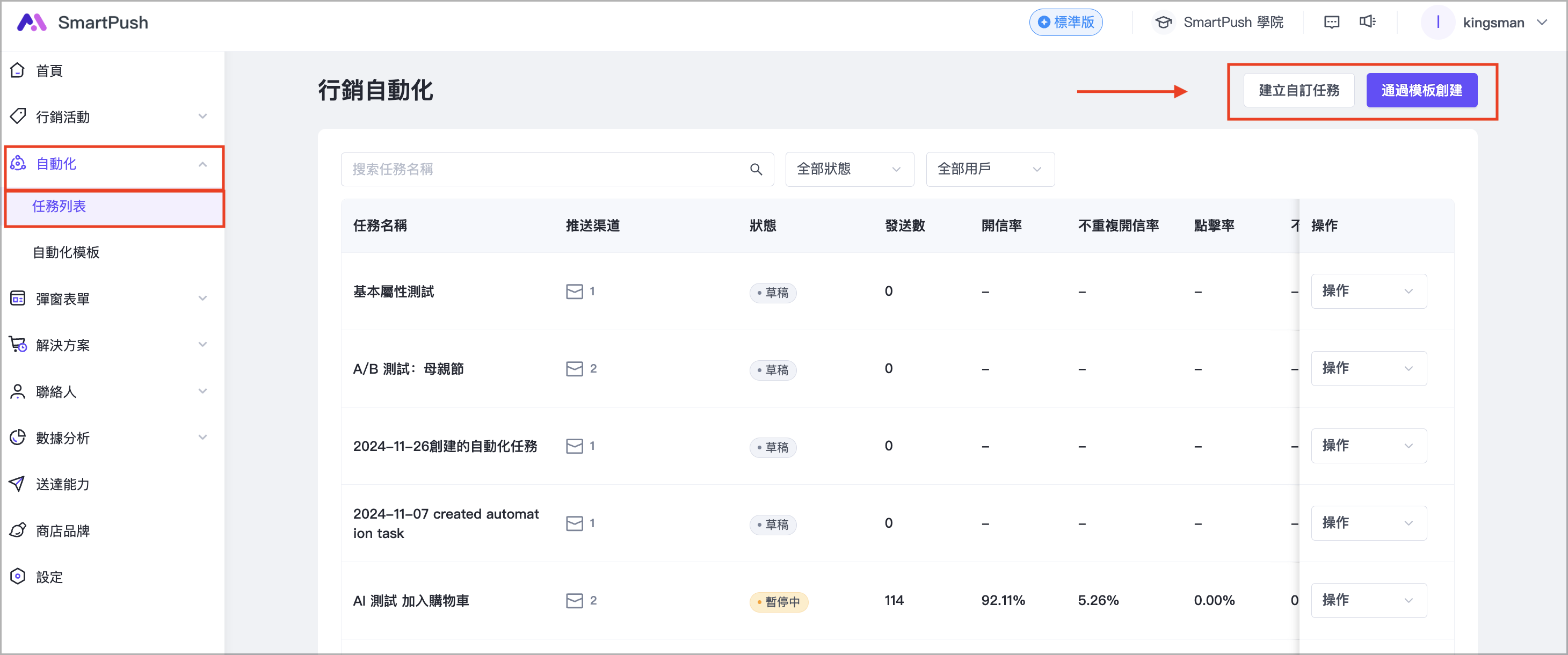The height and width of the screenshot is (655, 1568).
Task: Click the home icon for 首頁
Action: (18, 71)
